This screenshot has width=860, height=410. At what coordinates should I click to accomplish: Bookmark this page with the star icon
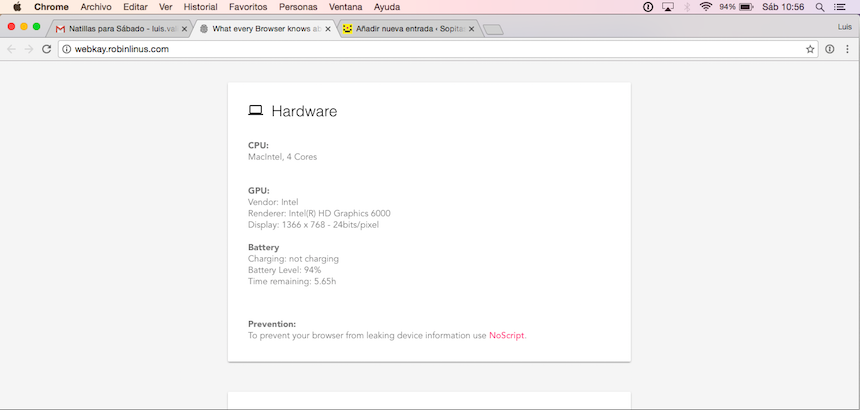(810, 49)
